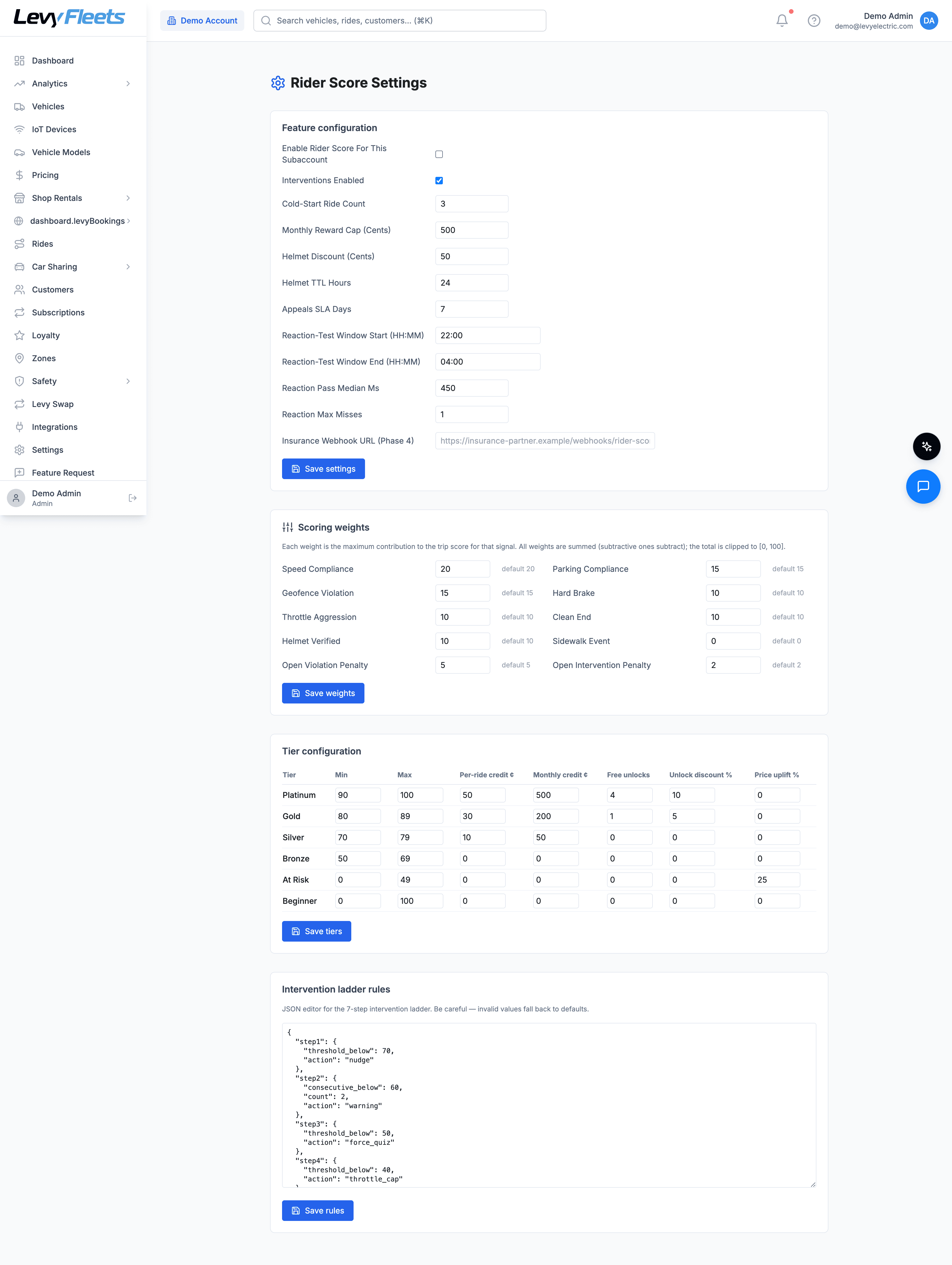This screenshot has width=952, height=1265.
Task: Click the Speed Compliance weight field
Action: (462, 568)
